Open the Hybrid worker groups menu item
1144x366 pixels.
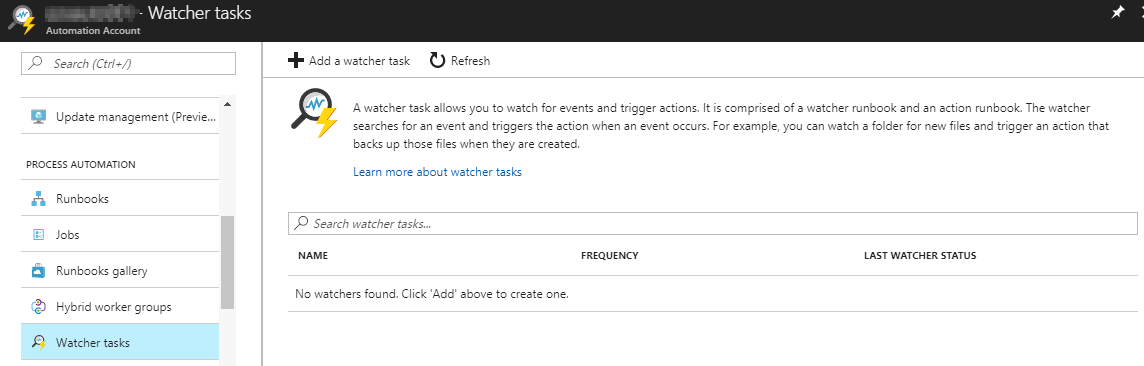[120, 306]
